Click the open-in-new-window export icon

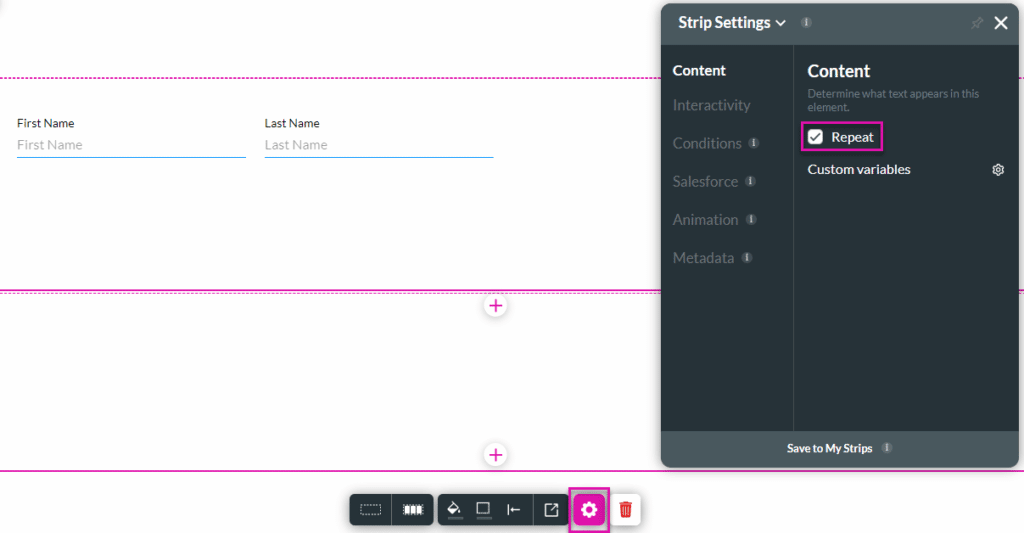[x=551, y=510]
